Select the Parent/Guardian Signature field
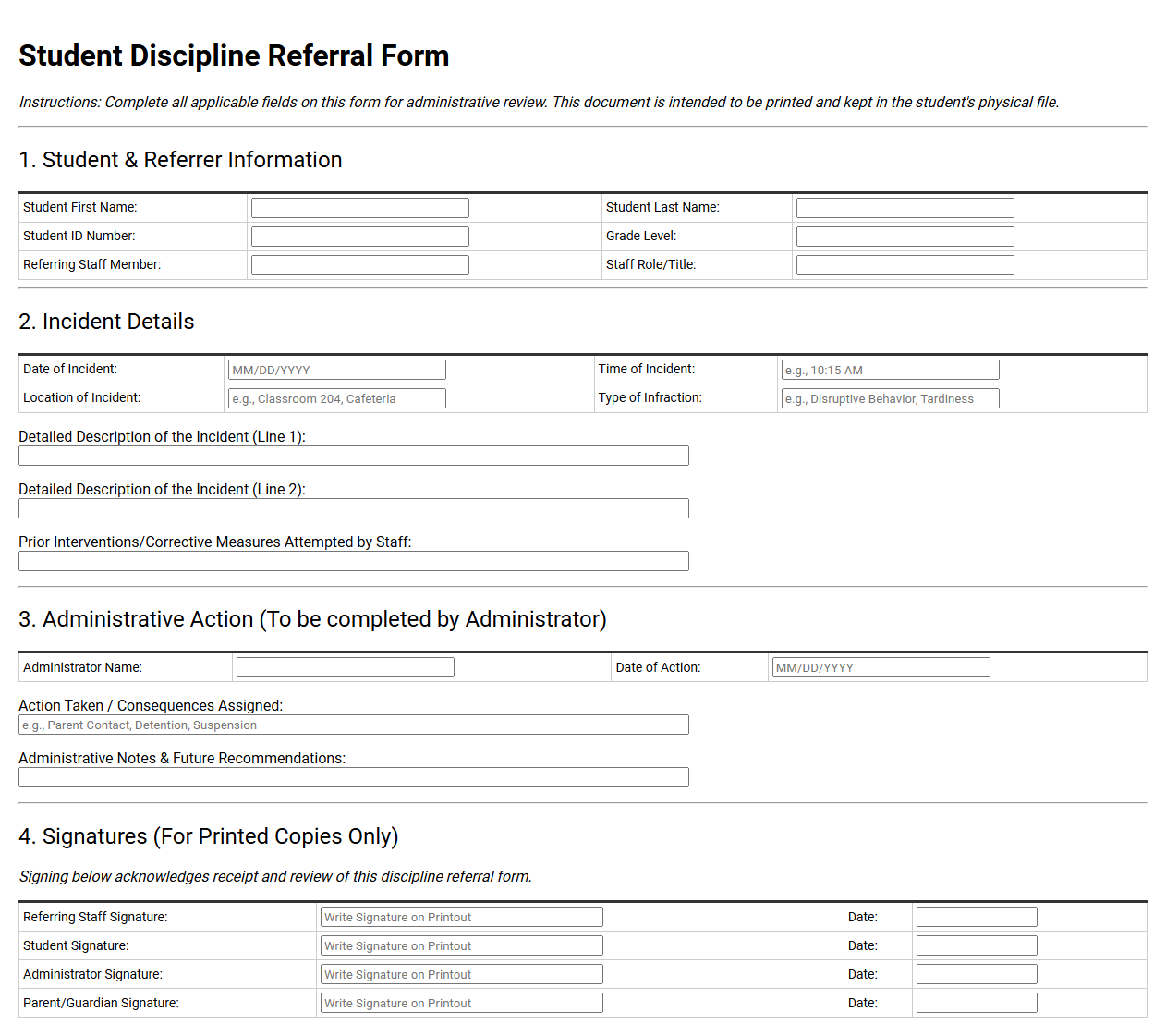Viewport: 1166px width, 1036px height. tap(462, 1003)
